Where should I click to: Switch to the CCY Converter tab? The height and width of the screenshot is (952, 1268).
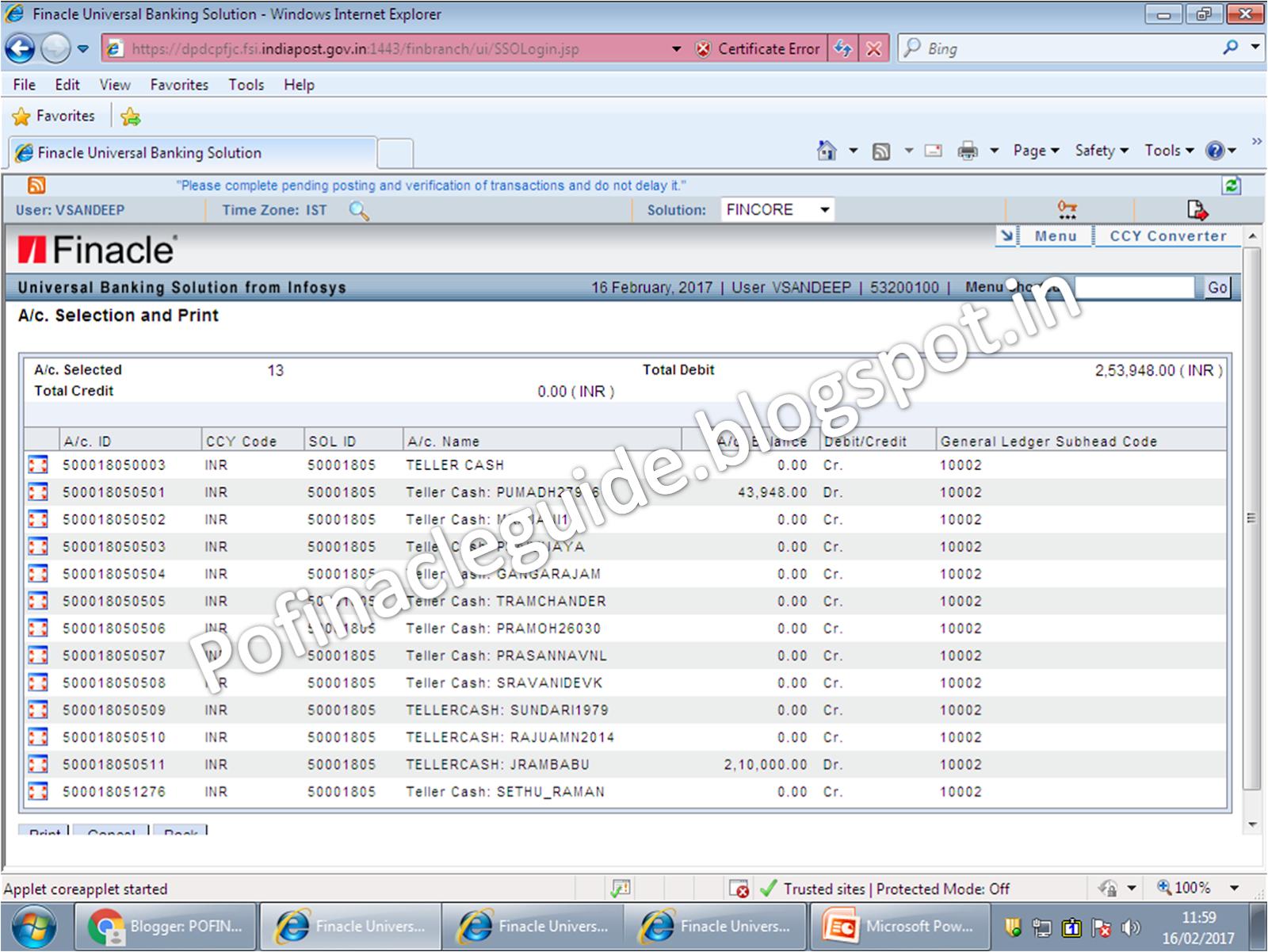point(1167,235)
